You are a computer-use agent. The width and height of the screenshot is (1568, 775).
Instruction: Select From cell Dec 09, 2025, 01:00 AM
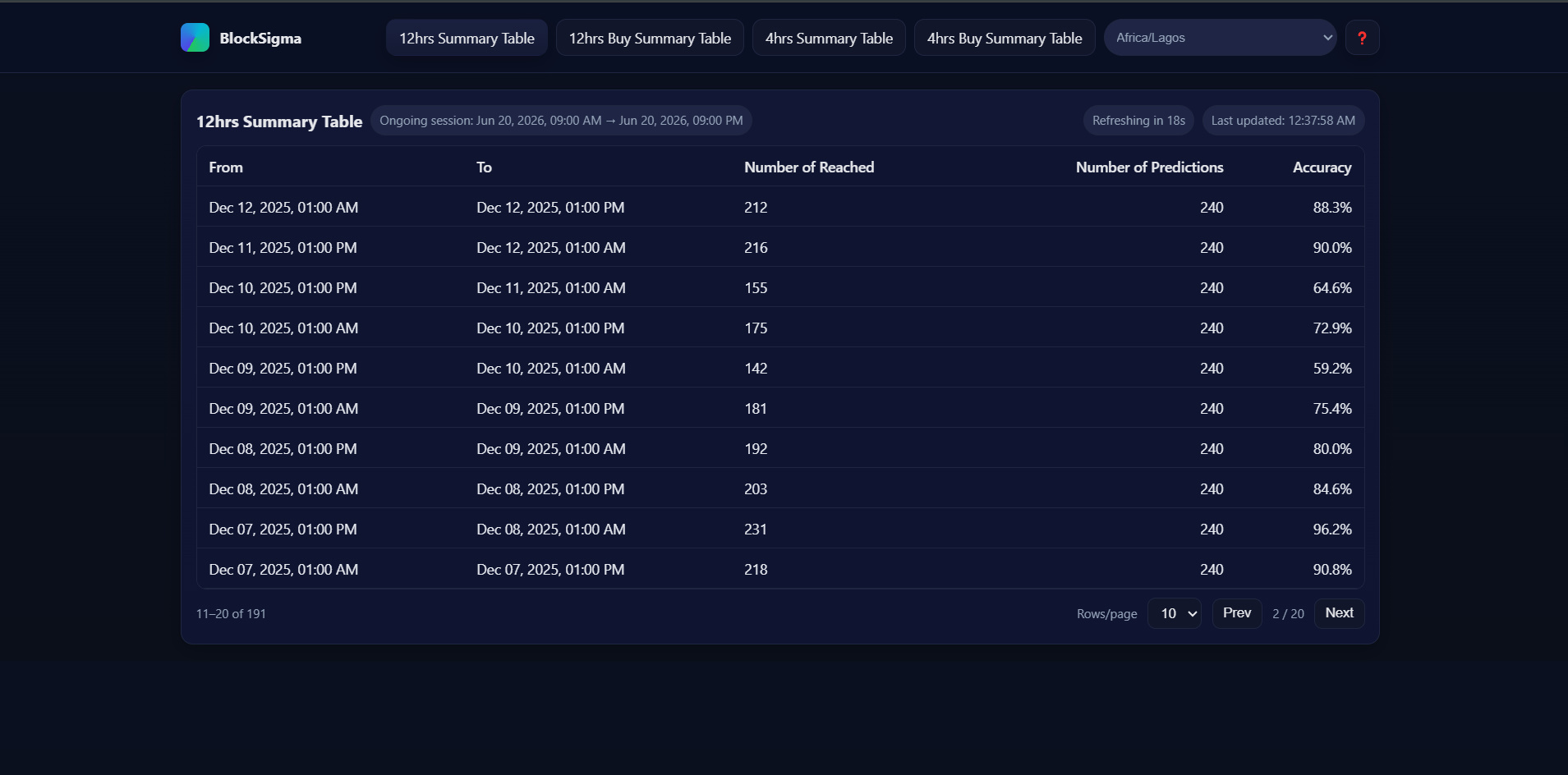283,409
